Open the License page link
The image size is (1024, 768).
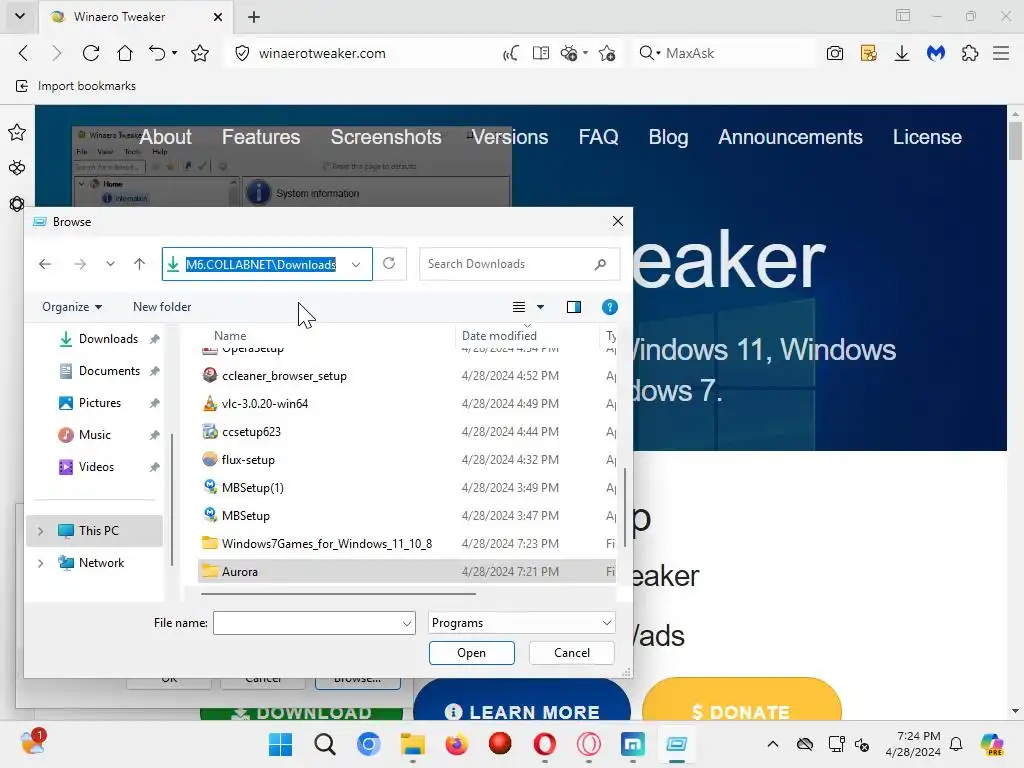[x=927, y=137]
